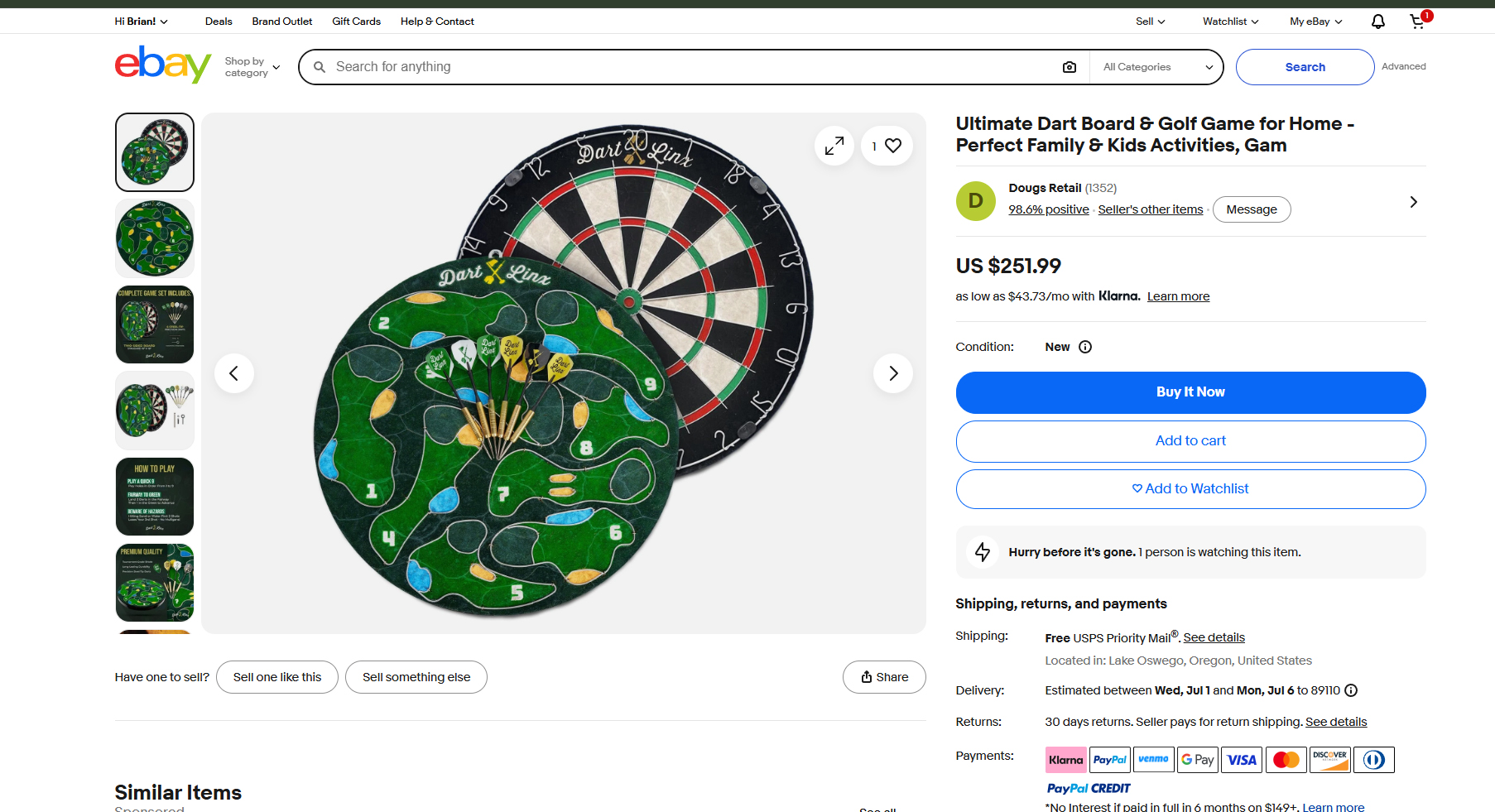This screenshot has width=1495, height=812.
Task: Open Seller's other items link
Action: 1151,209
